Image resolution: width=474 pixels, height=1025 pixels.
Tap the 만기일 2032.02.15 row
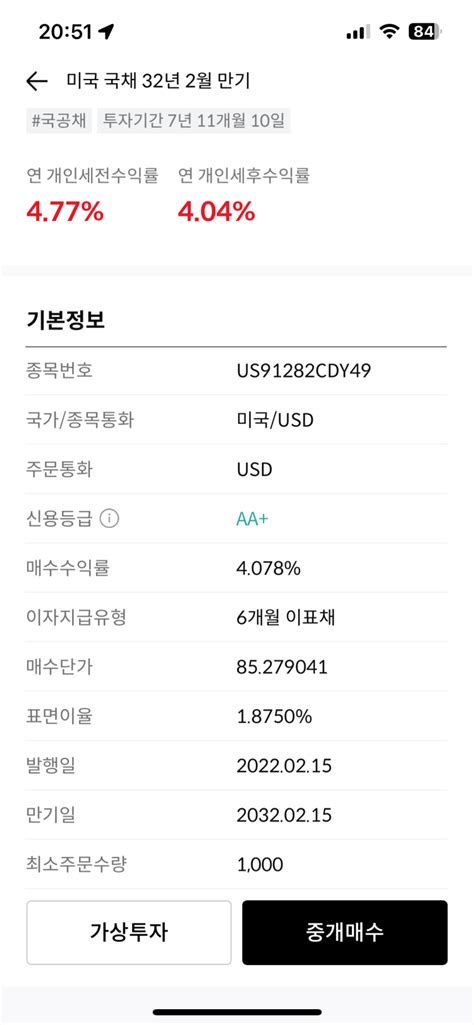(237, 815)
